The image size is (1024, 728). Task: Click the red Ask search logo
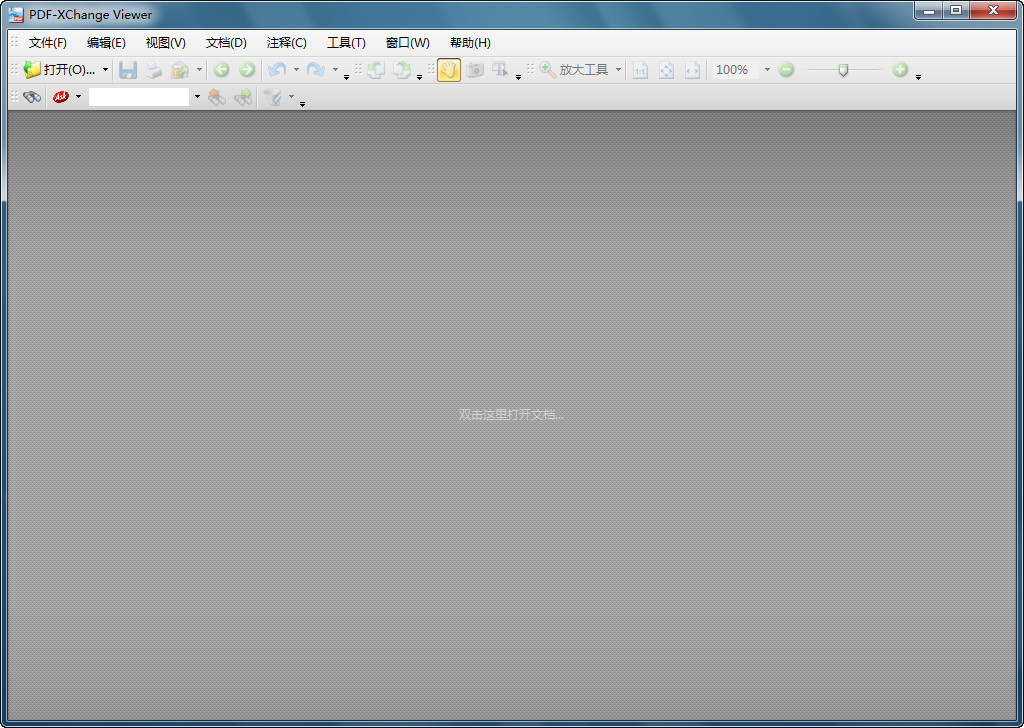coord(61,97)
